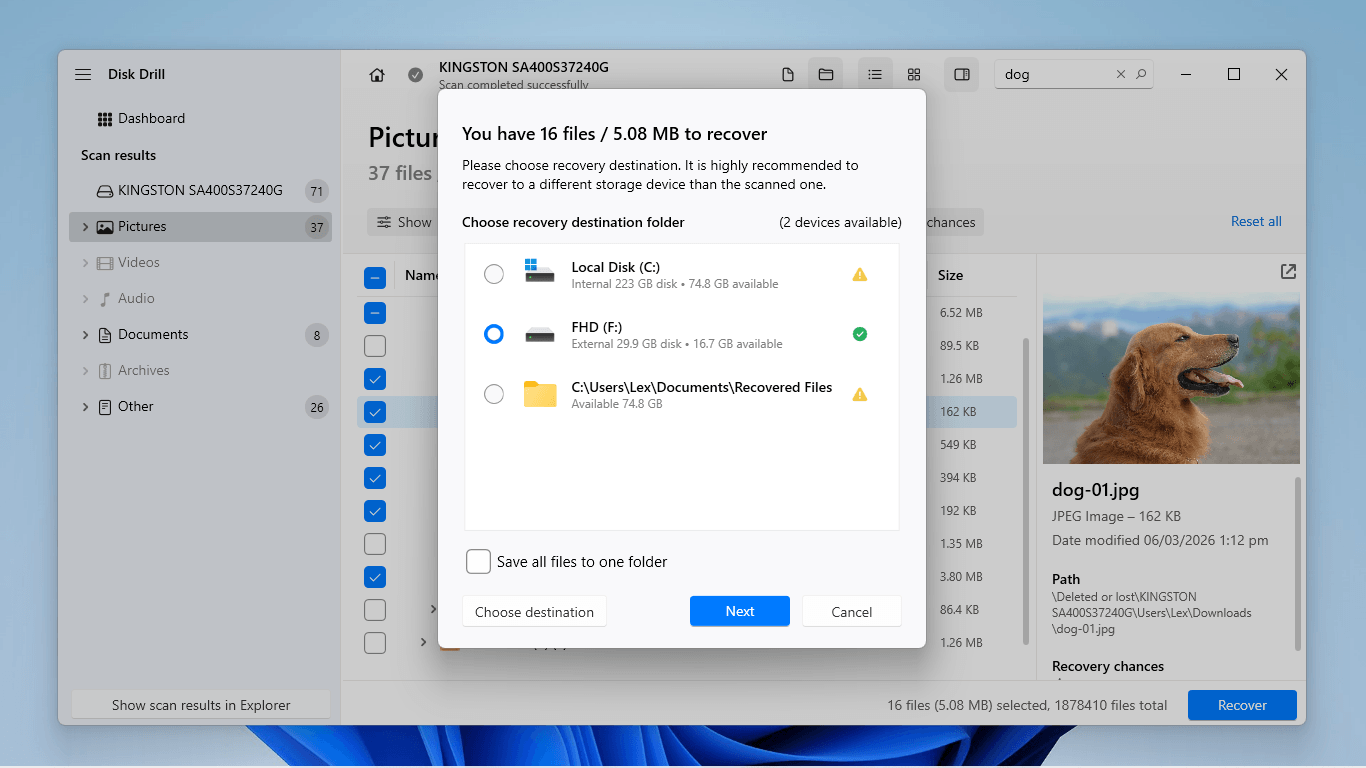
Task: Sort by the Size column header
Action: tap(950, 275)
